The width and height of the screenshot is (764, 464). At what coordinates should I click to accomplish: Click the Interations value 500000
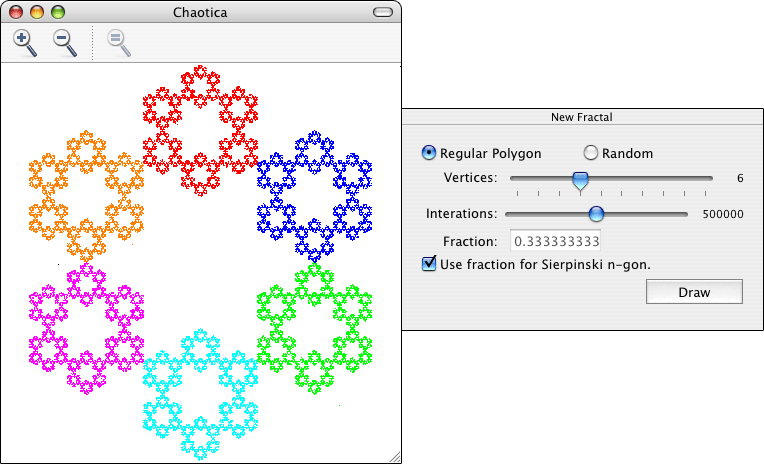point(723,214)
